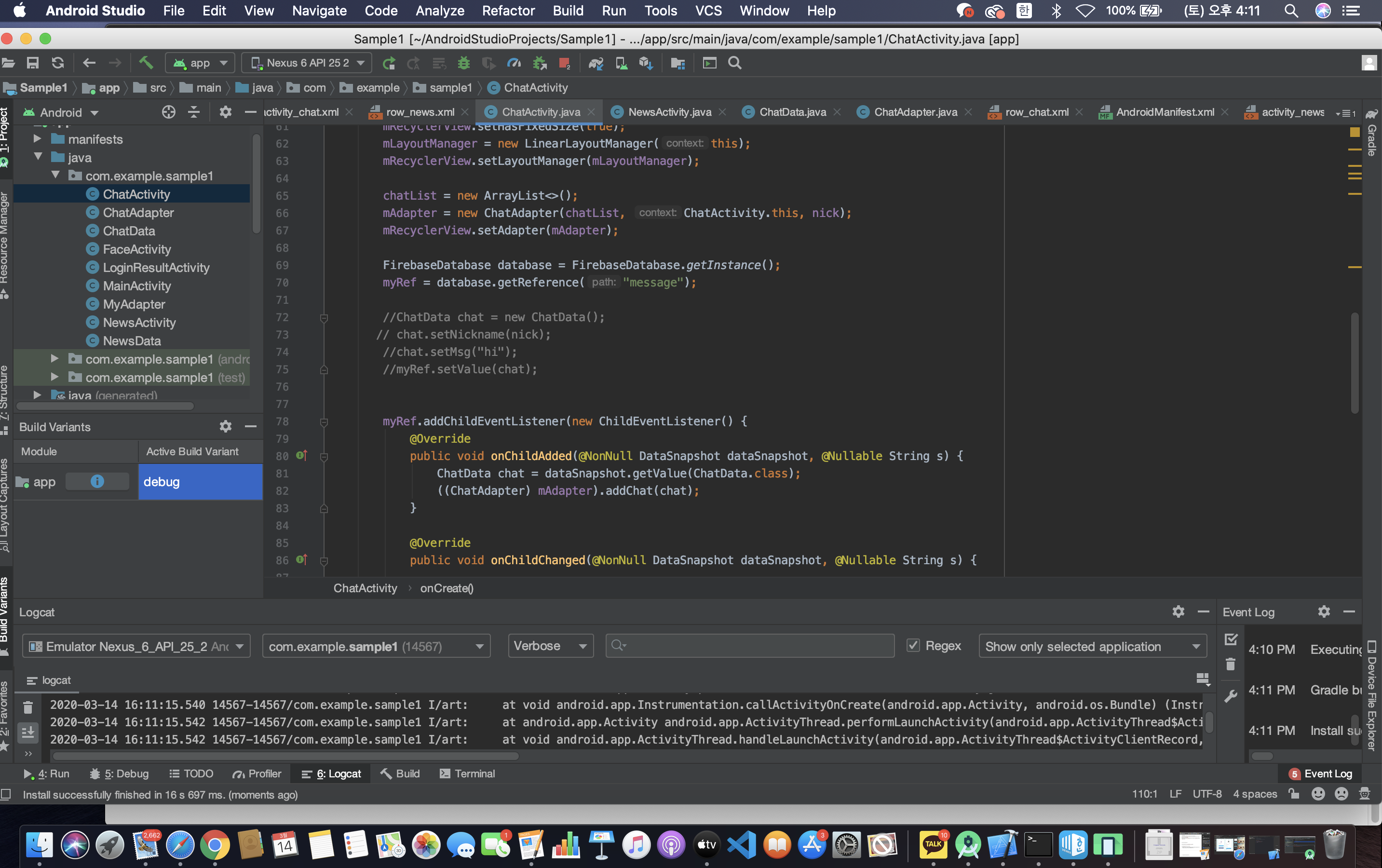Click the toolbar Search Everywhere magnifier
This screenshot has height=868, width=1382.
point(734,63)
